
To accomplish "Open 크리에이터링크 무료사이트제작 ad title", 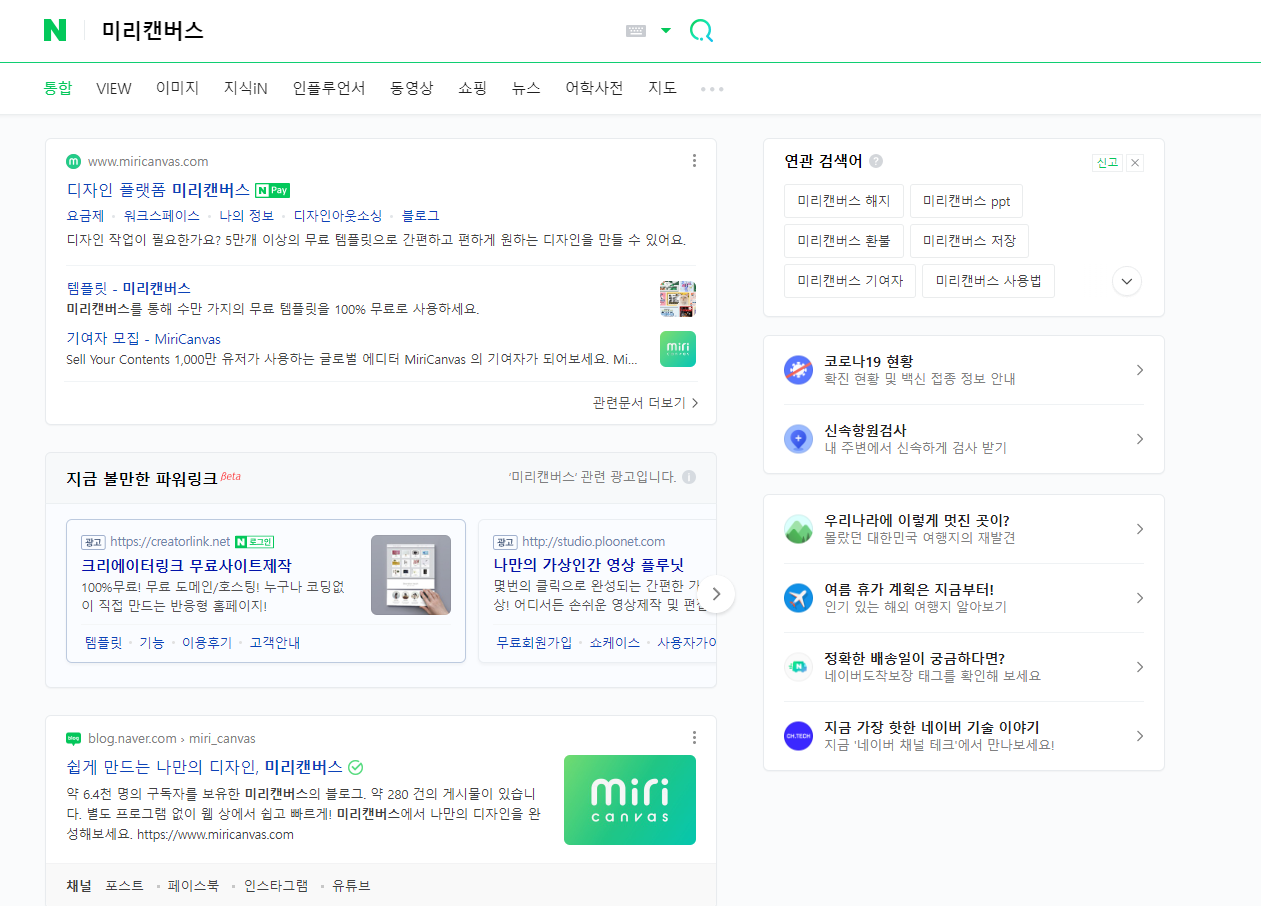I will [186, 565].
